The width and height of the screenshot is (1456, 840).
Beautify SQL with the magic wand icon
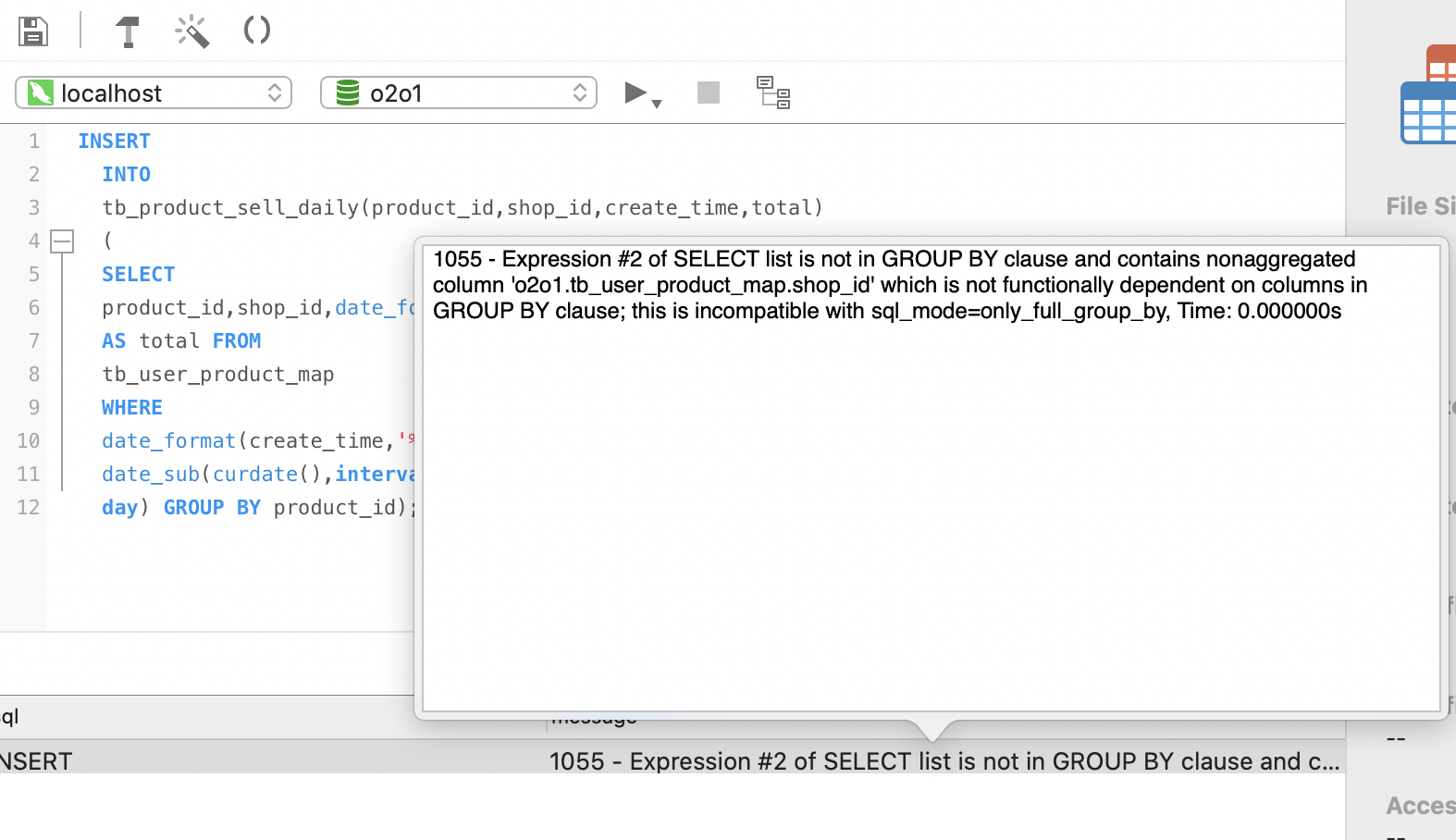point(192,31)
